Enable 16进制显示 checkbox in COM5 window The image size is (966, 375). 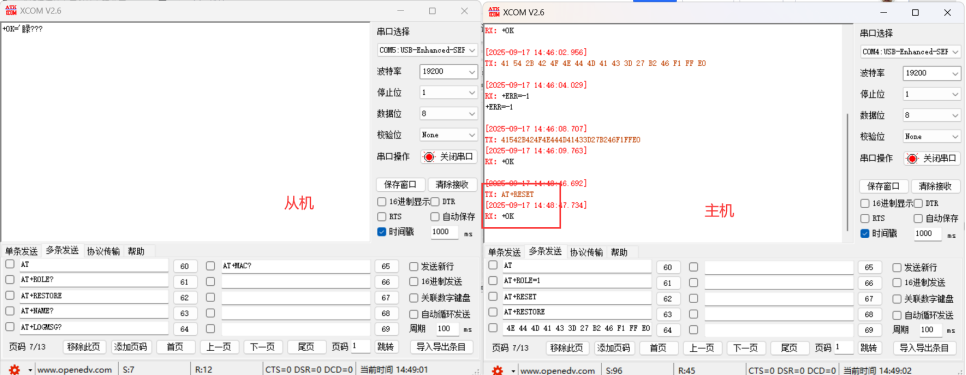tap(381, 202)
